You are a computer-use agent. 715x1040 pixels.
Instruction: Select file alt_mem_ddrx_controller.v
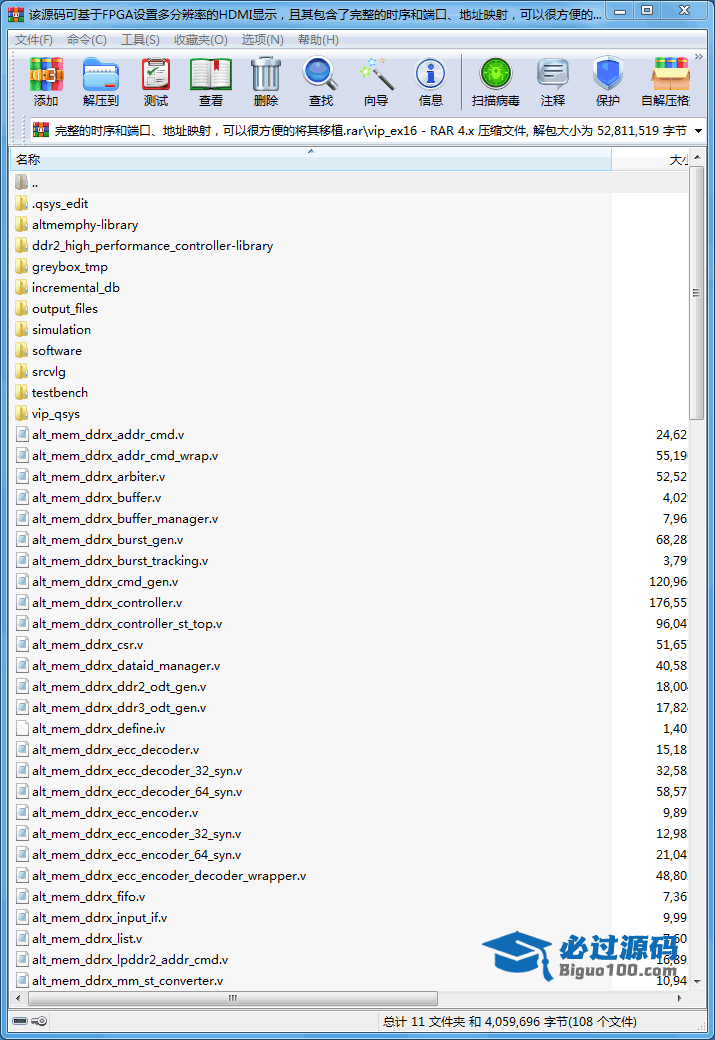pyautogui.click(x=107, y=603)
